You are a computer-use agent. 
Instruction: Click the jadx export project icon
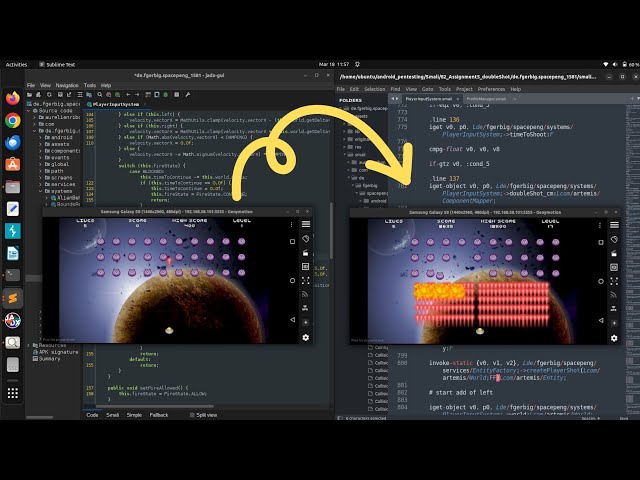(x=69, y=95)
